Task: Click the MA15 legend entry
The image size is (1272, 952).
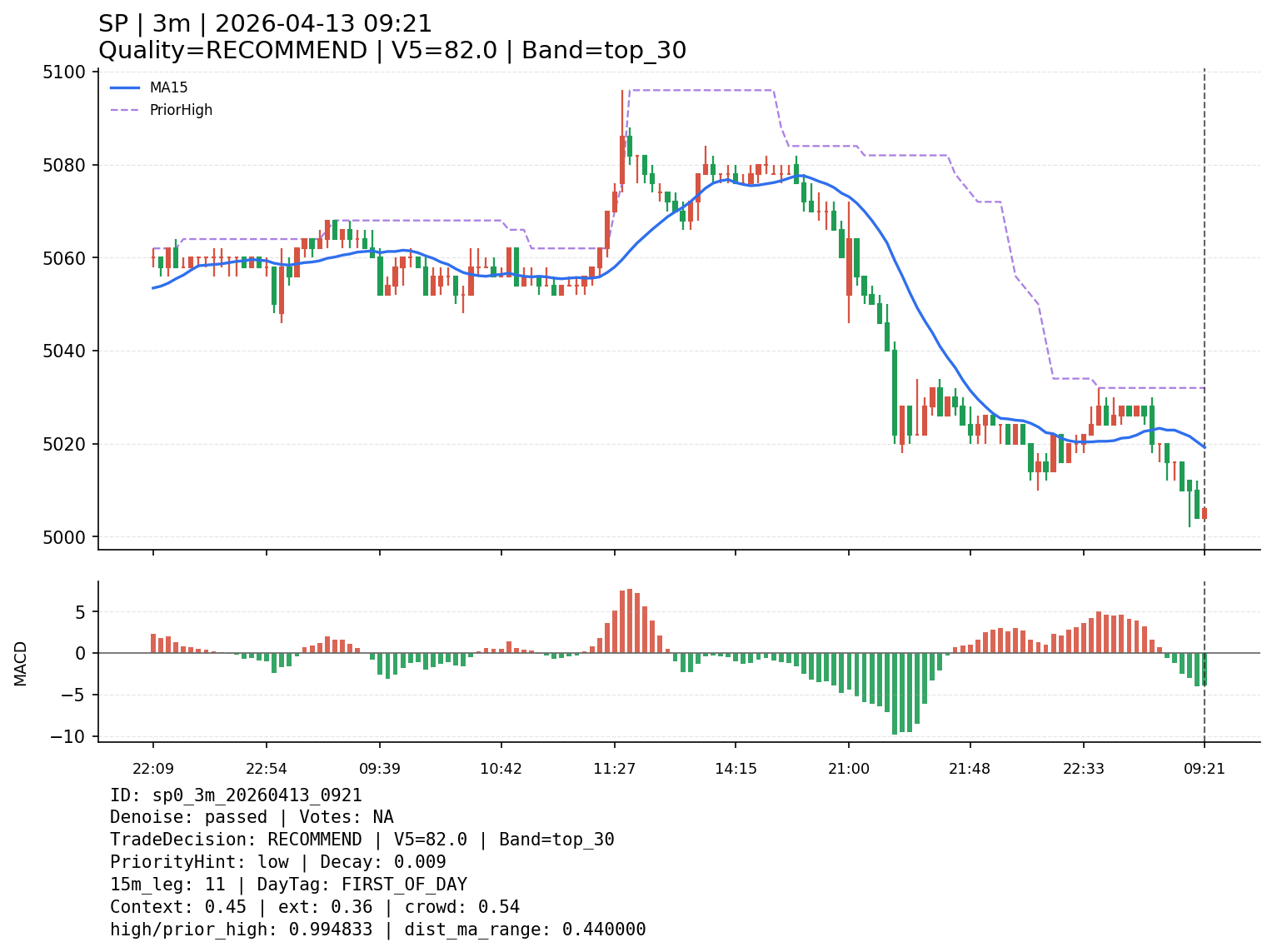Action: [x=168, y=87]
